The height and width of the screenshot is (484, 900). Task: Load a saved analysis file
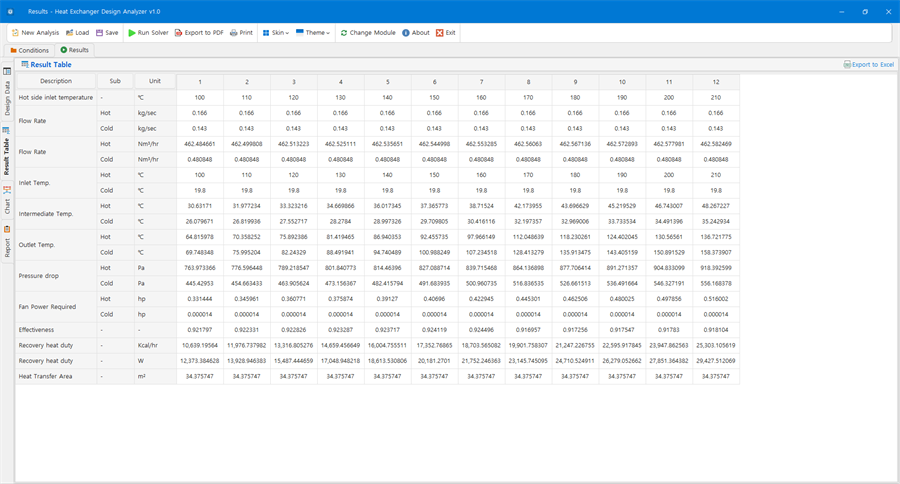tap(77, 33)
